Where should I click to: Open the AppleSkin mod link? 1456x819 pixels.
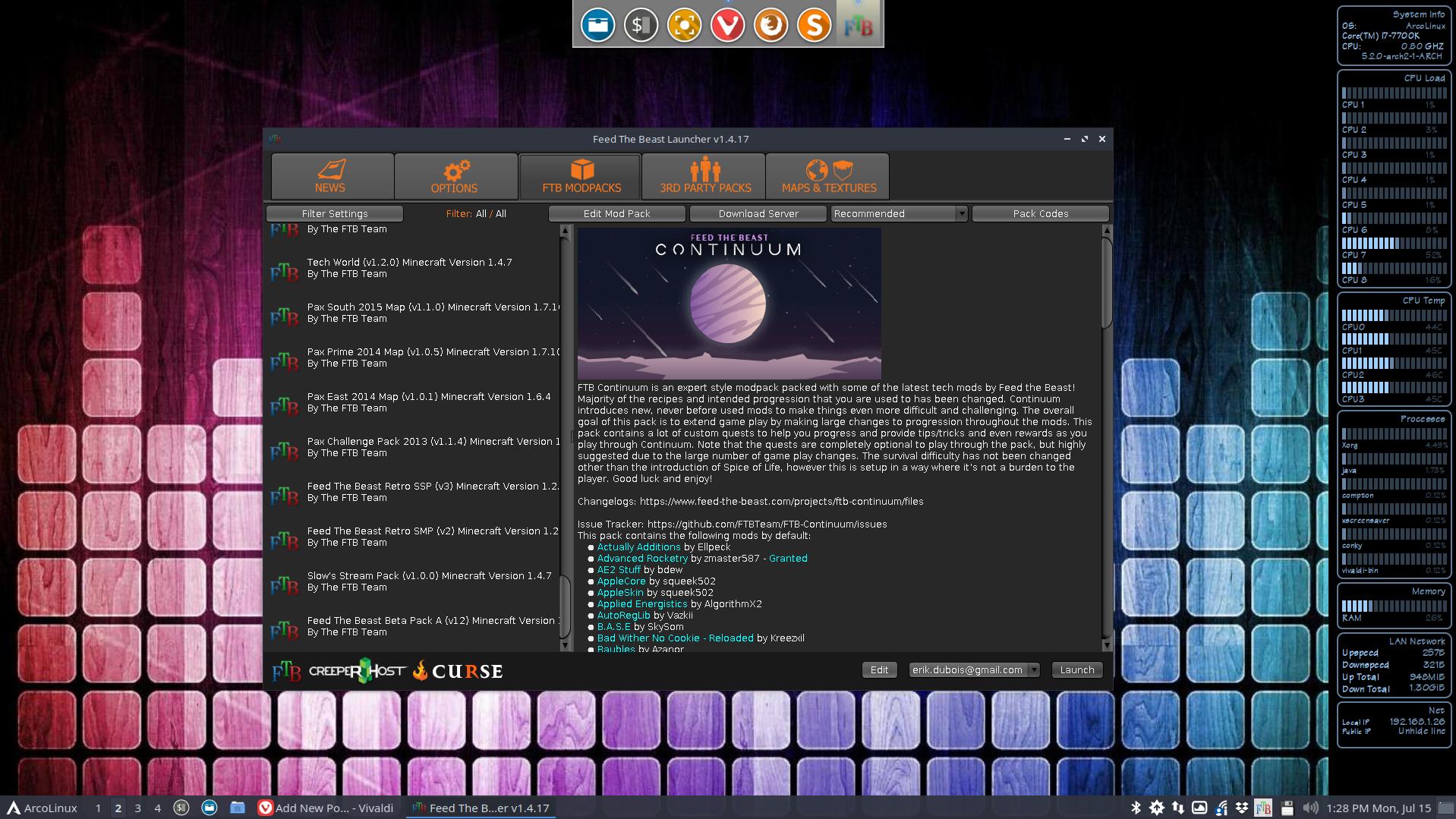pyautogui.click(x=620, y=592)
